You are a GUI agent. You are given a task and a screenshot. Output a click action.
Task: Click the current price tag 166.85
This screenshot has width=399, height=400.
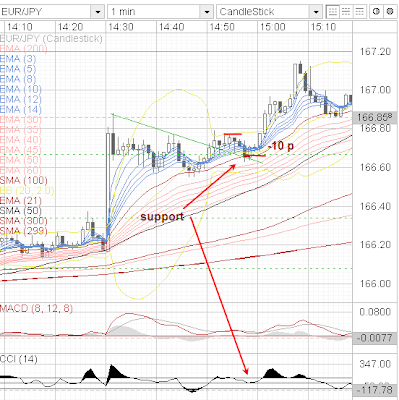pyautogui.click(x=376, y=117)
